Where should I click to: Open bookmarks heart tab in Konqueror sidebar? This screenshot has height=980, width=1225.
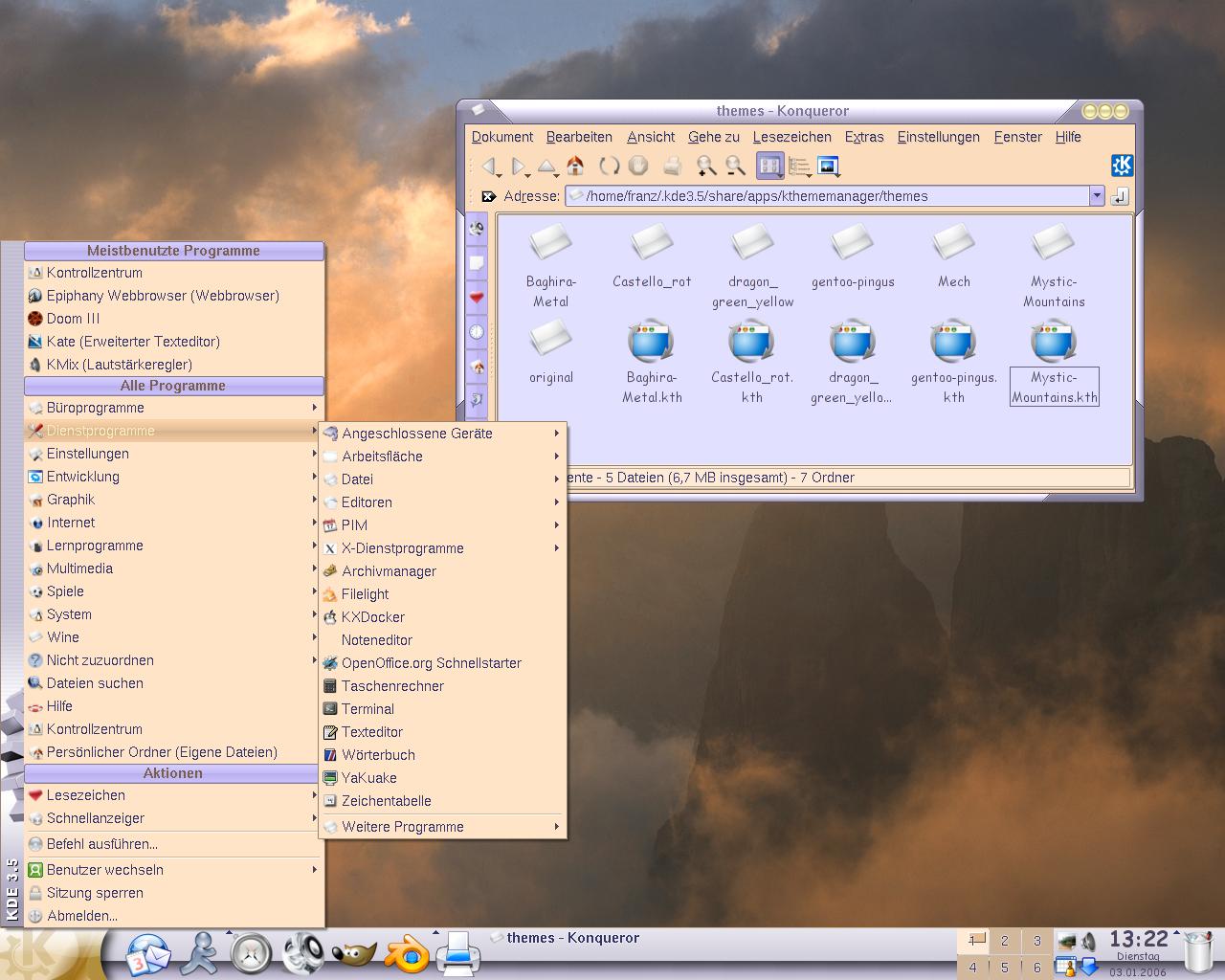[477, 298]
